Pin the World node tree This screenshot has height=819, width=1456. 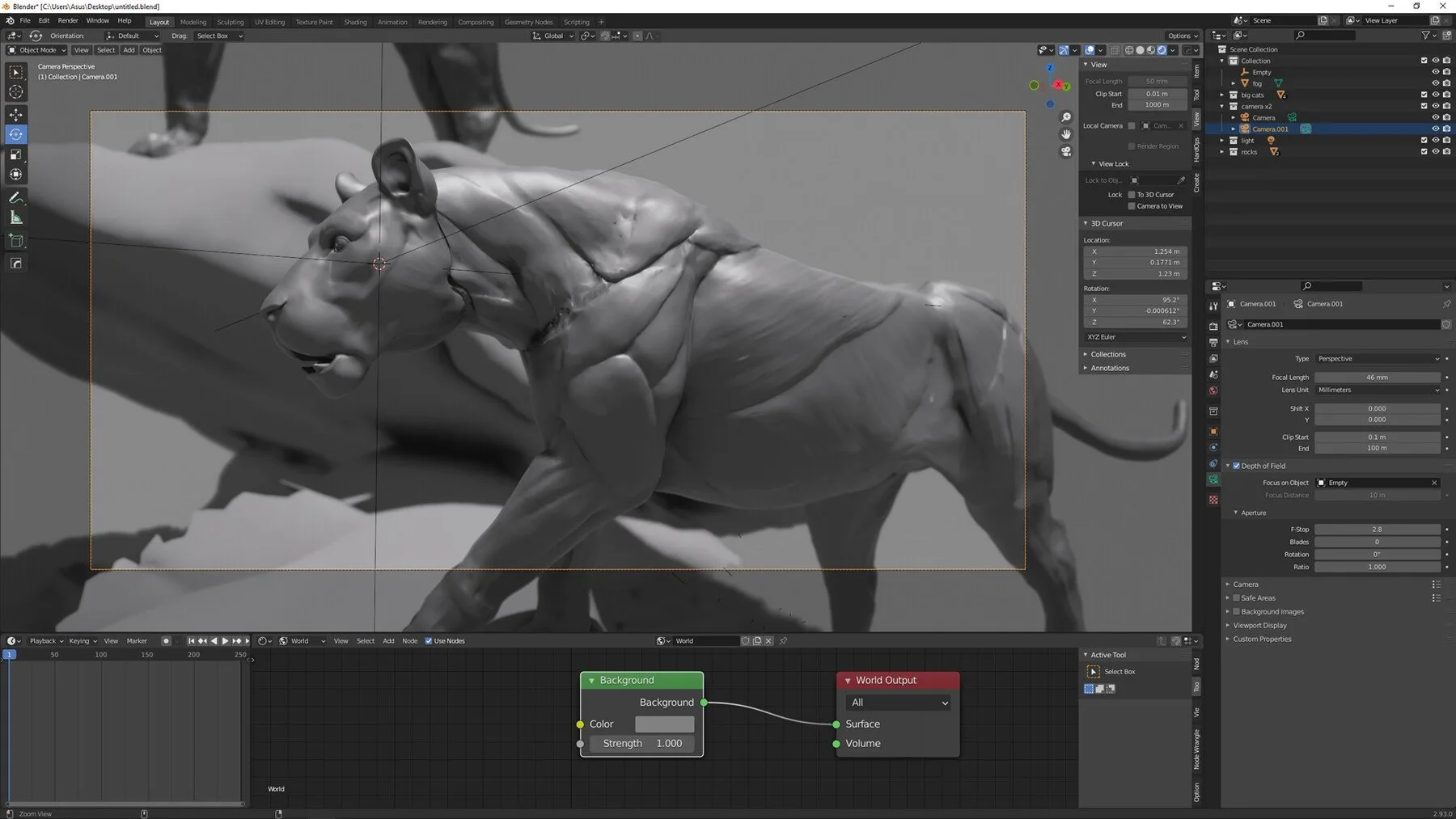click(783, 641)
